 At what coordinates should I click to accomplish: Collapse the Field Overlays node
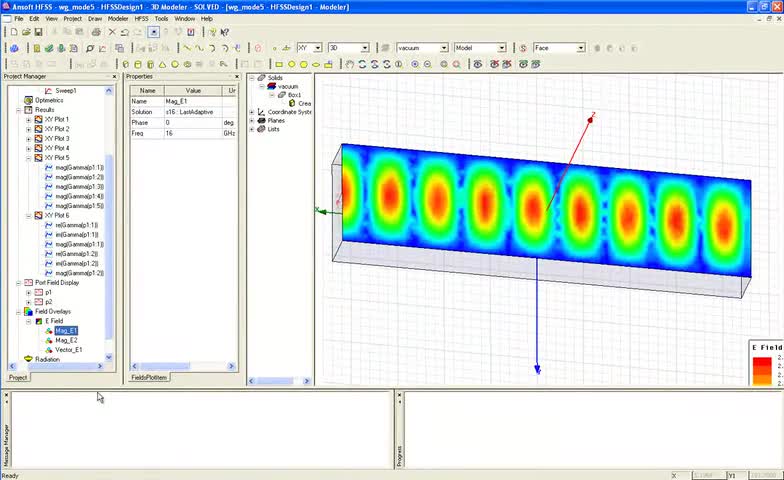pyautogui.click(x=18, y=312)
